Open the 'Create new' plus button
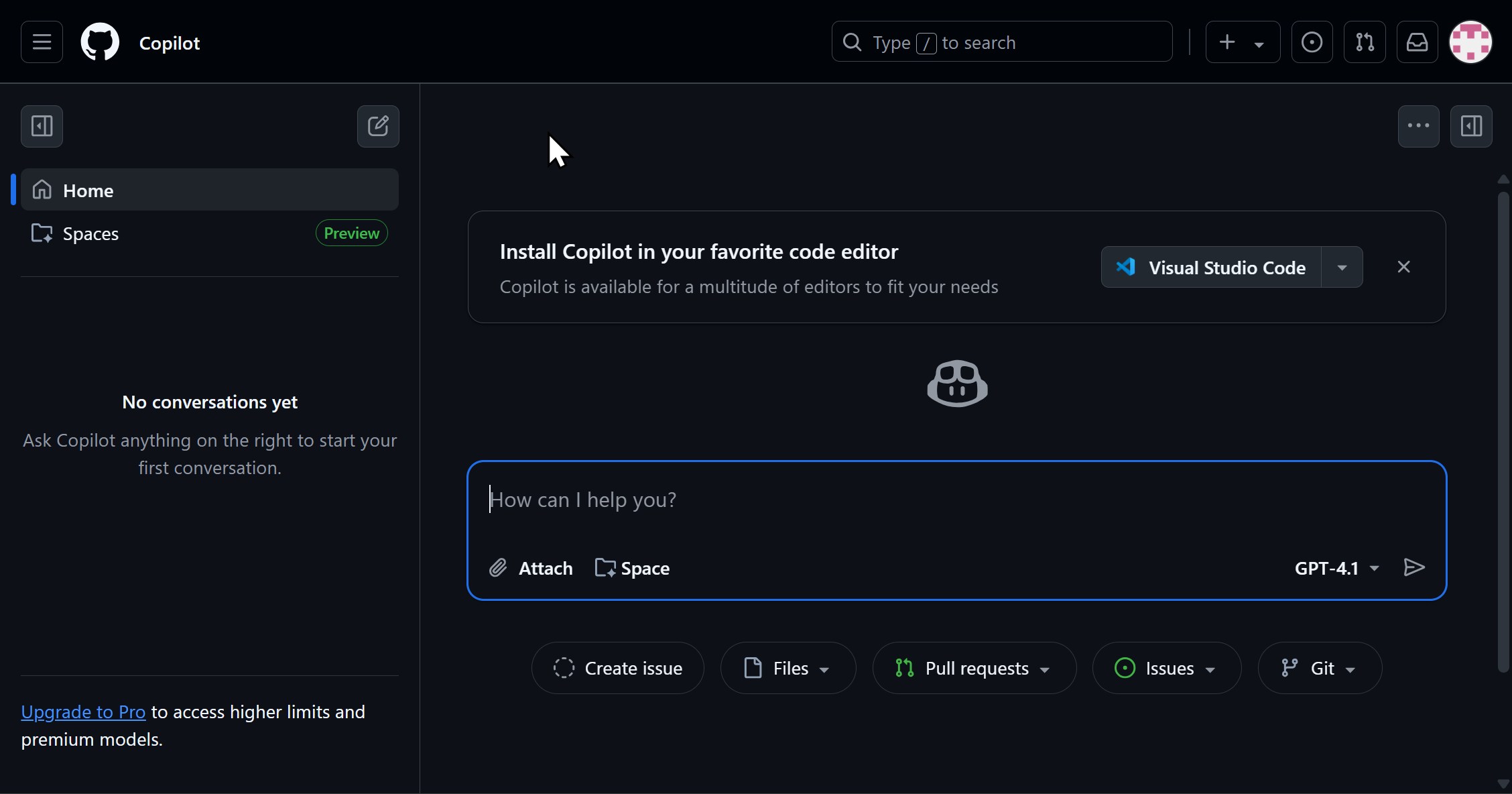Viewport: 1512px width, 794px height. pyautogui.click(x=1227, y=42)
